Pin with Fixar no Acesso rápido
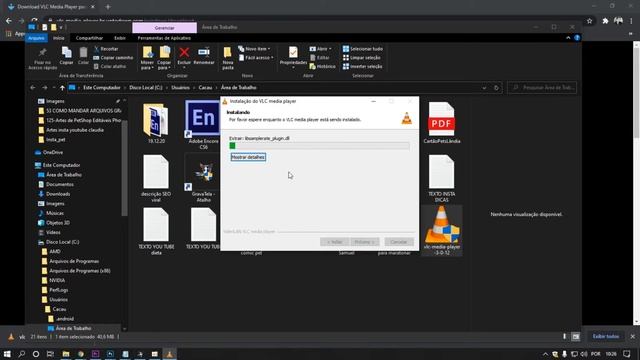Image resolution: width=640 pixels, height=360 pixels. pos(42,58)
